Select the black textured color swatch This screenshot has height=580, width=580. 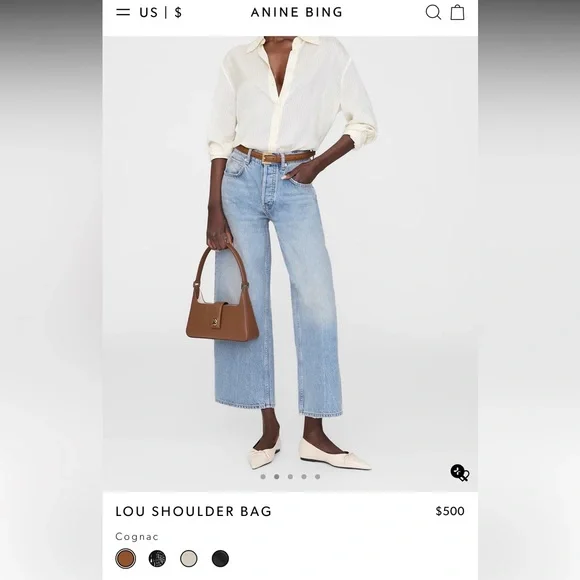(157, 559)
